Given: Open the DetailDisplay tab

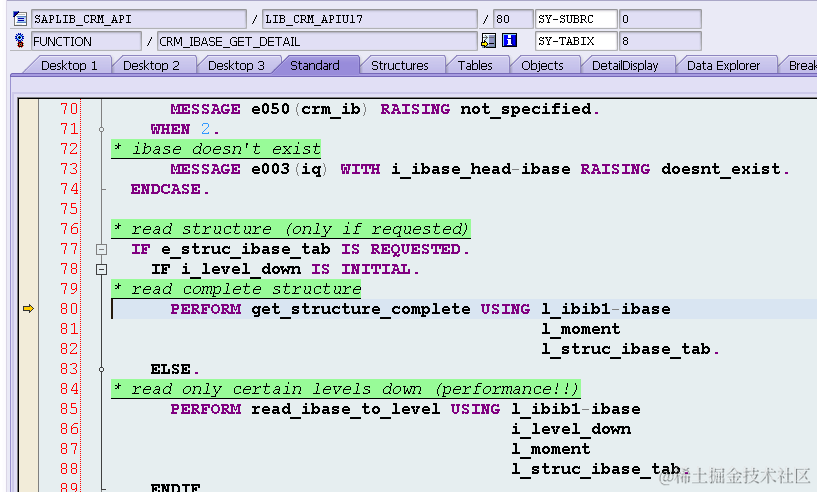Looking at the screenshot, I should [625, 65].
